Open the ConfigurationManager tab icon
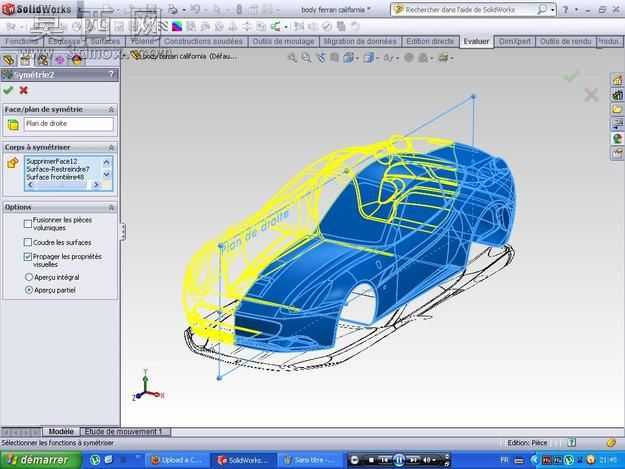The width and height of the screenshot is (625, 469). point(43,60)
